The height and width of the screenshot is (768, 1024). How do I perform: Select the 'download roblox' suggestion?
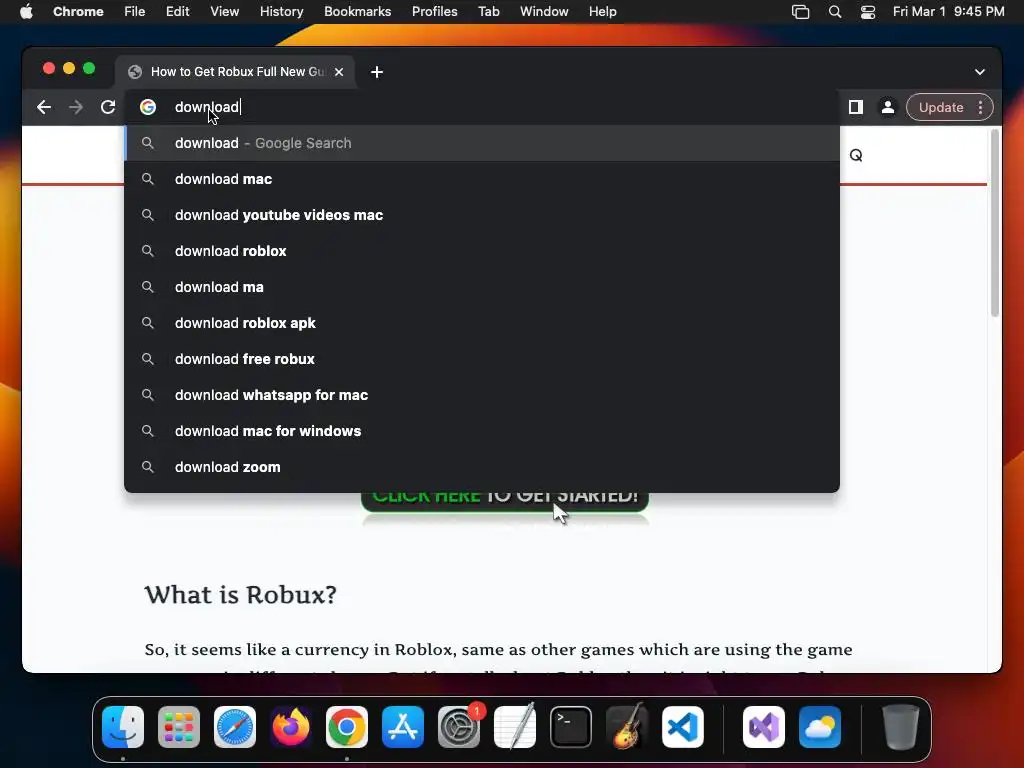click(482, 251)
